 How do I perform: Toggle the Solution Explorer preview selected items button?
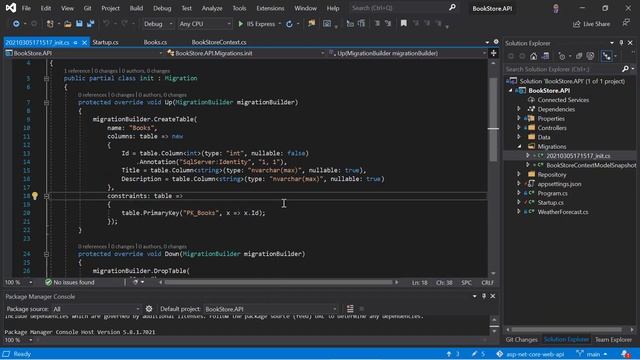coord(607,56)
